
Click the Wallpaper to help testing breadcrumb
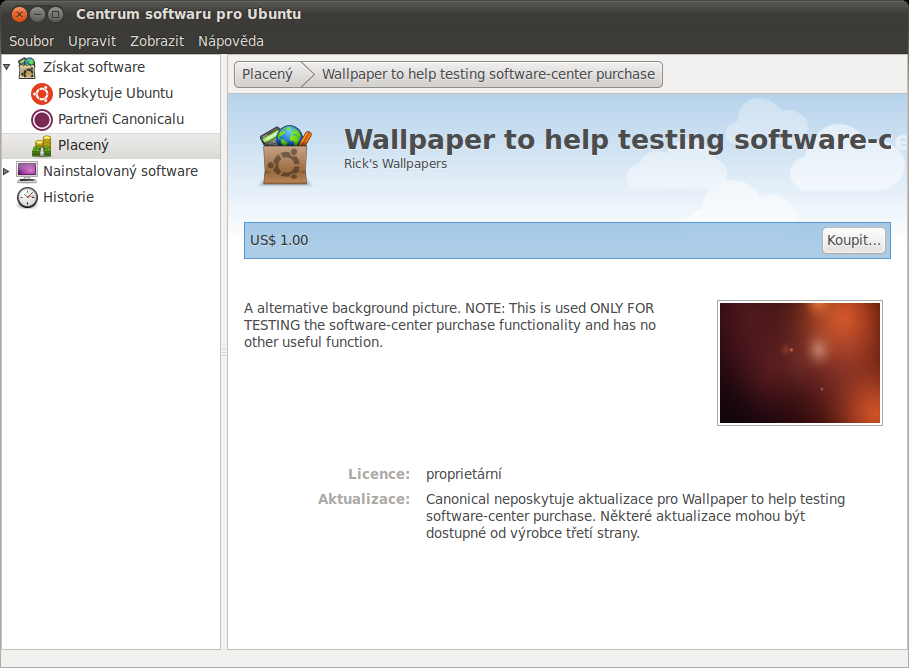488,74
